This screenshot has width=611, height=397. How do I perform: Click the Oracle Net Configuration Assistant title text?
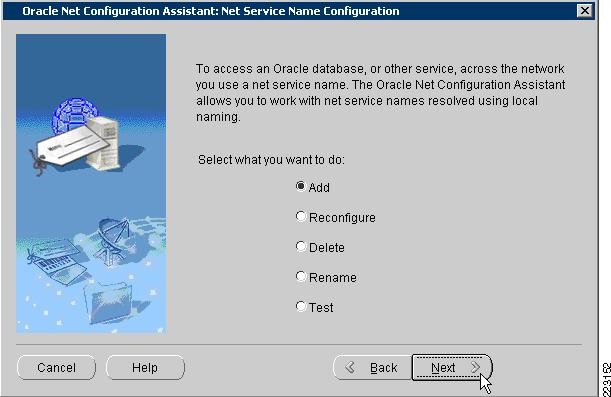[x=211, y=11]
